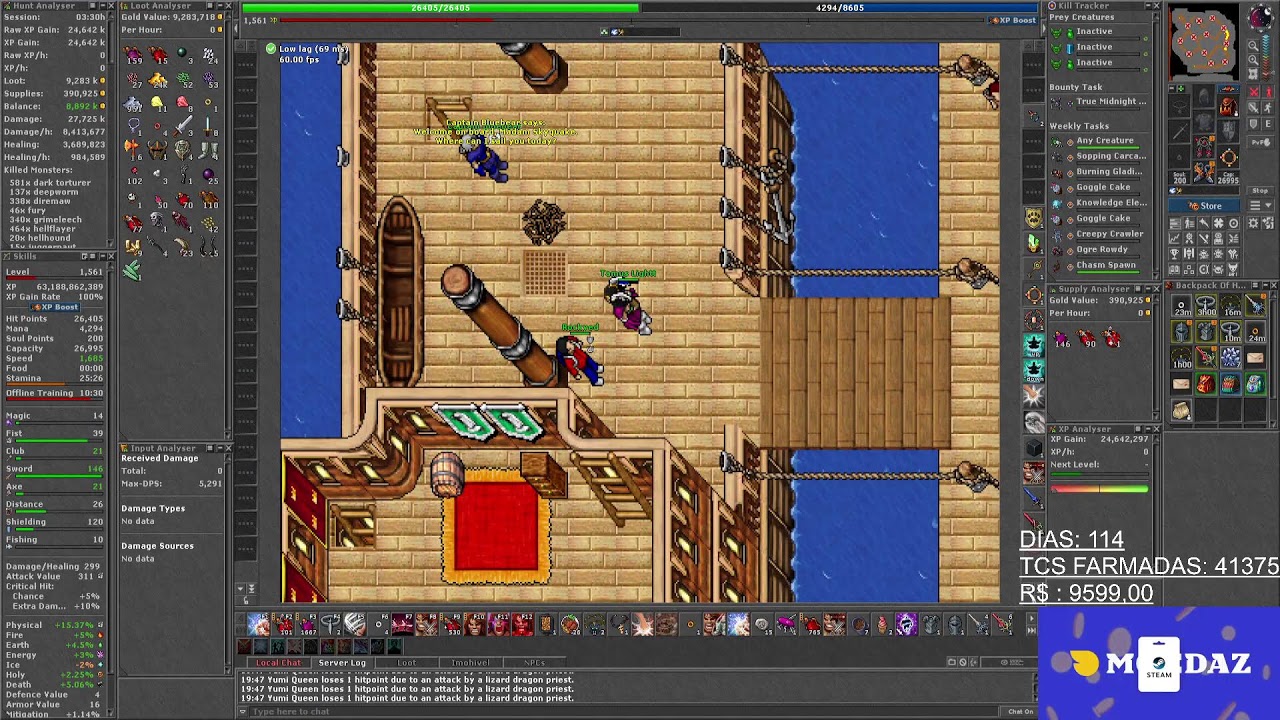Open the NPCs chat tab

click(534, 662)
